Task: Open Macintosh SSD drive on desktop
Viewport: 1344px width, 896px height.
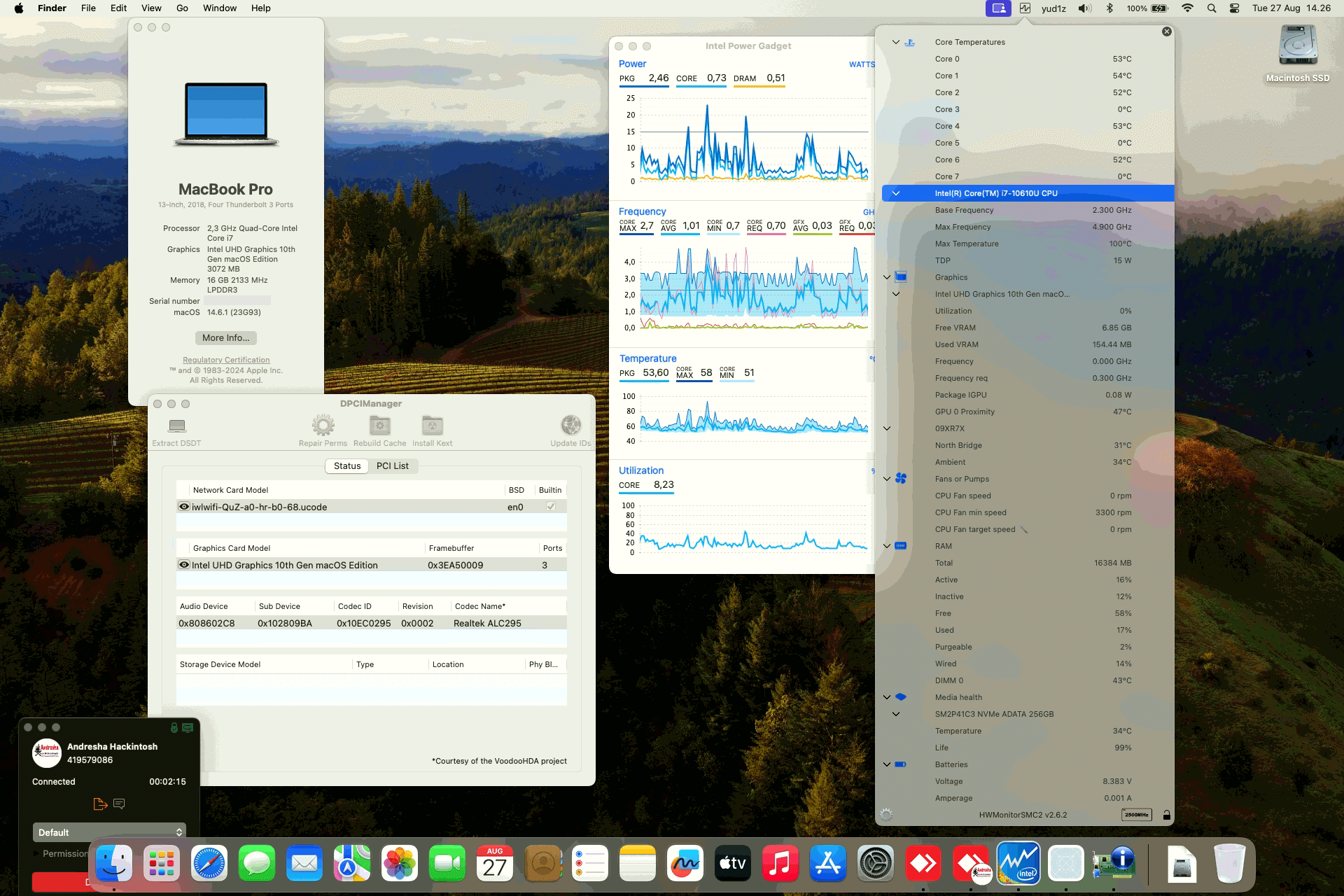Action: pos(1298,53)
